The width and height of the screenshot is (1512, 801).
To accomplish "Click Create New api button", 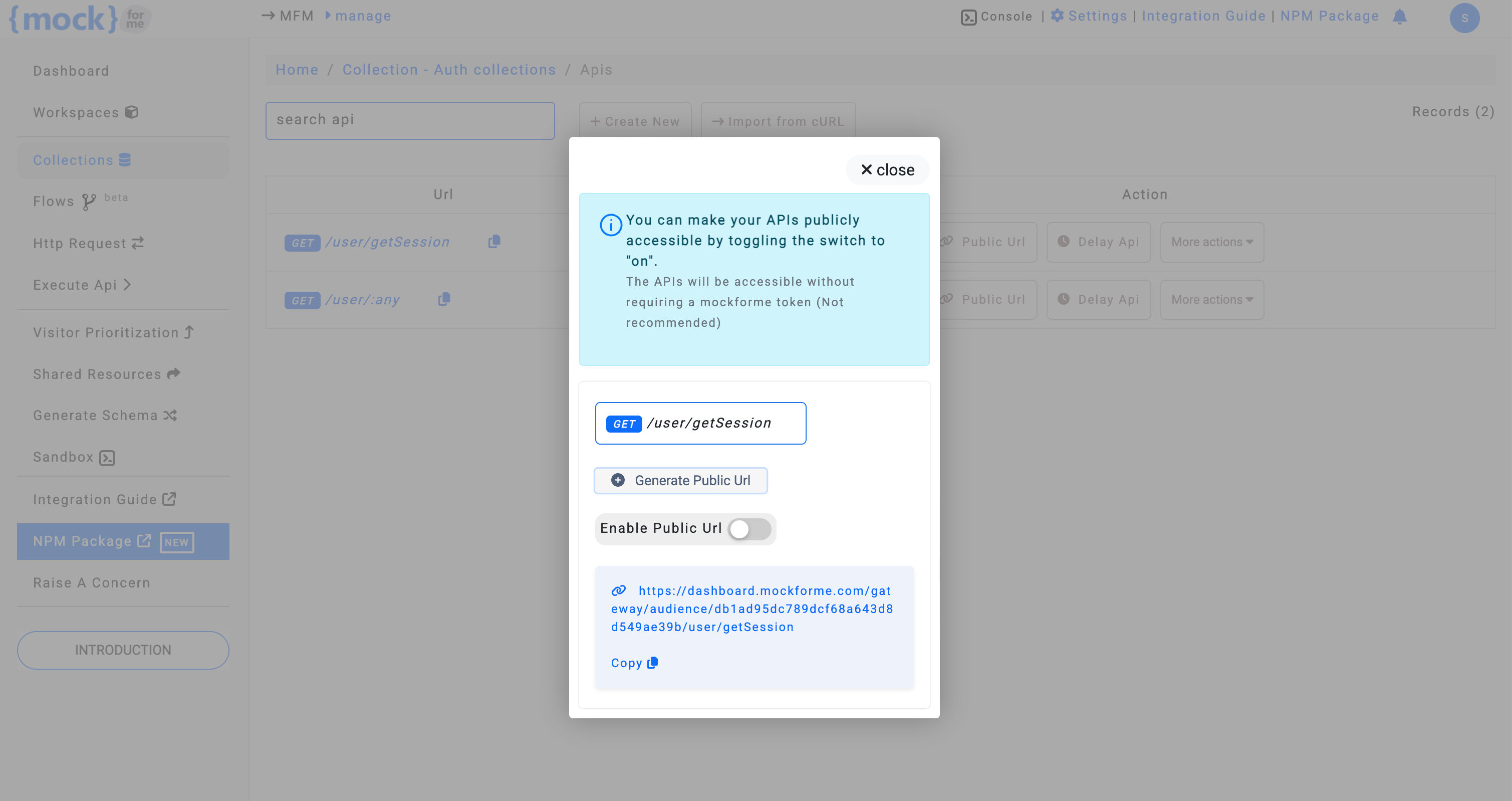I will [635, 122].
